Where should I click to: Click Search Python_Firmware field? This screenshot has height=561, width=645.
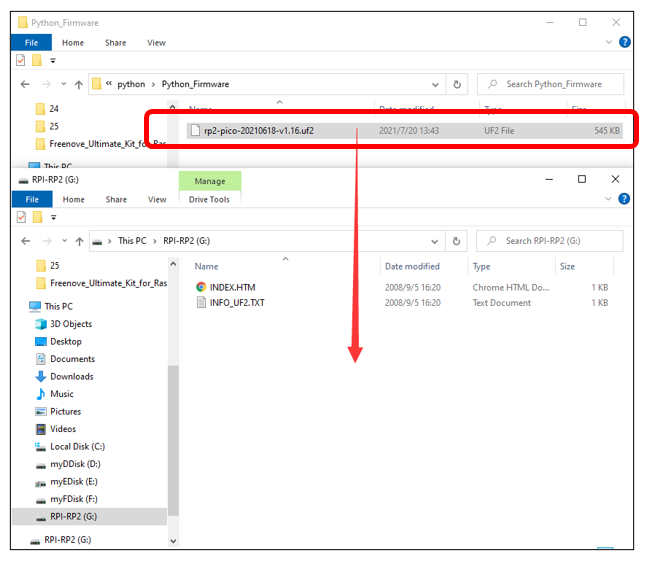pyautogui.click(x=550, y=84)
